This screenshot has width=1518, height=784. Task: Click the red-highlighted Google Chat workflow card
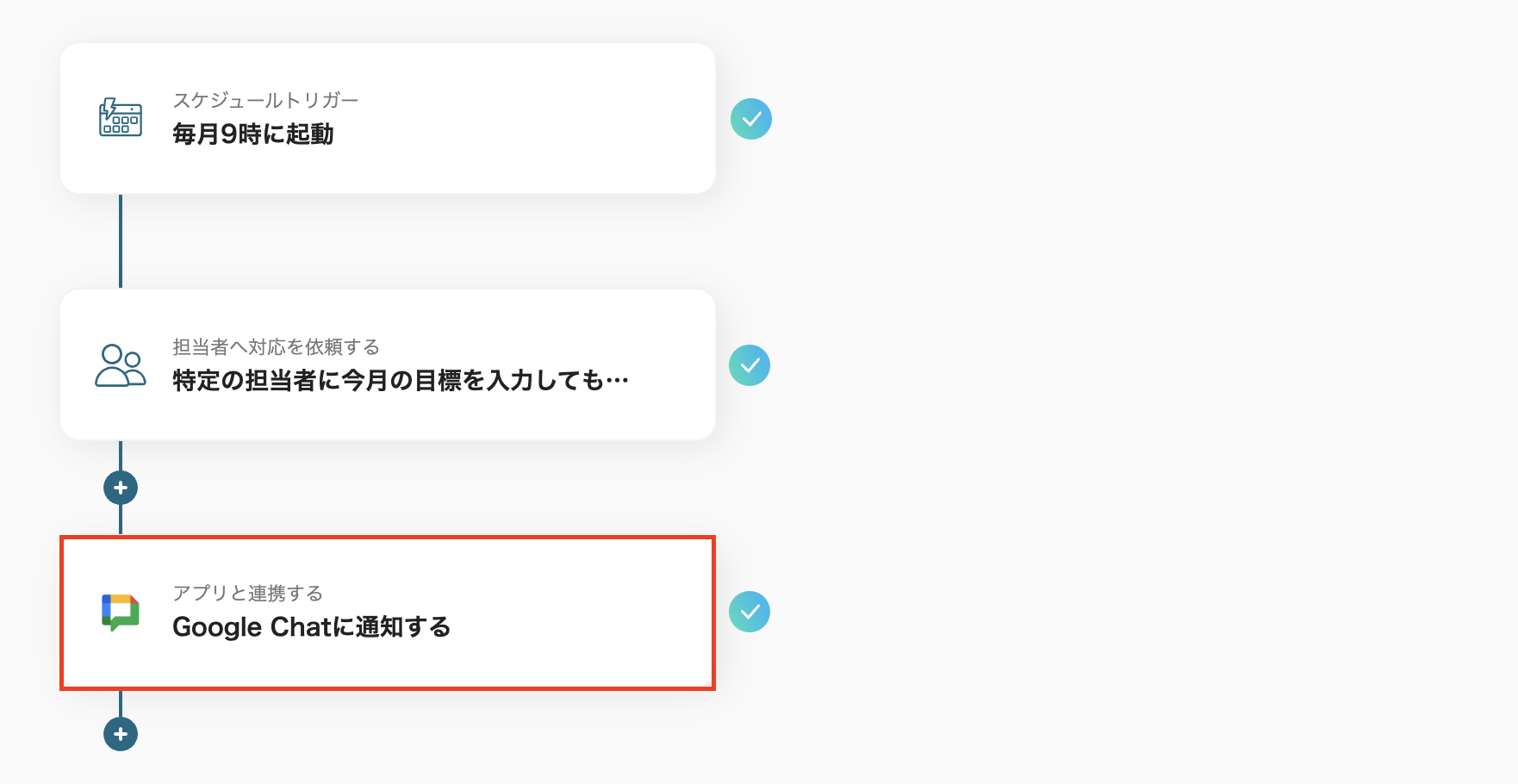point(386,612)
